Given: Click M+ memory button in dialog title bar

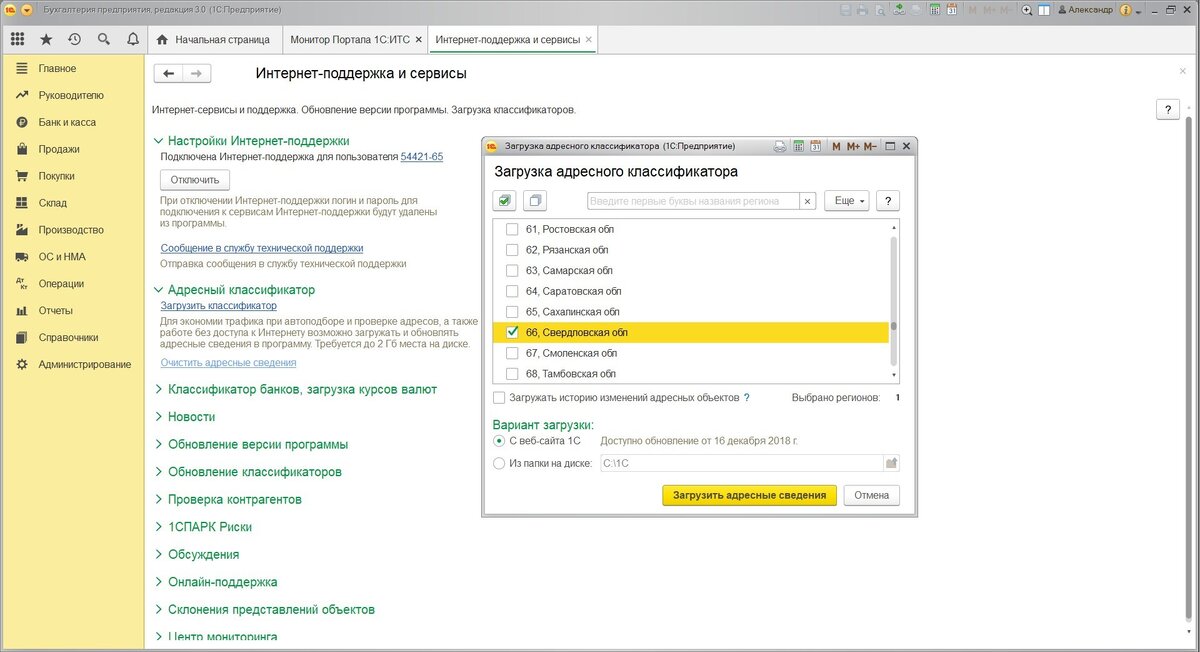Looking at the screenshot, I should pos(853,146).
